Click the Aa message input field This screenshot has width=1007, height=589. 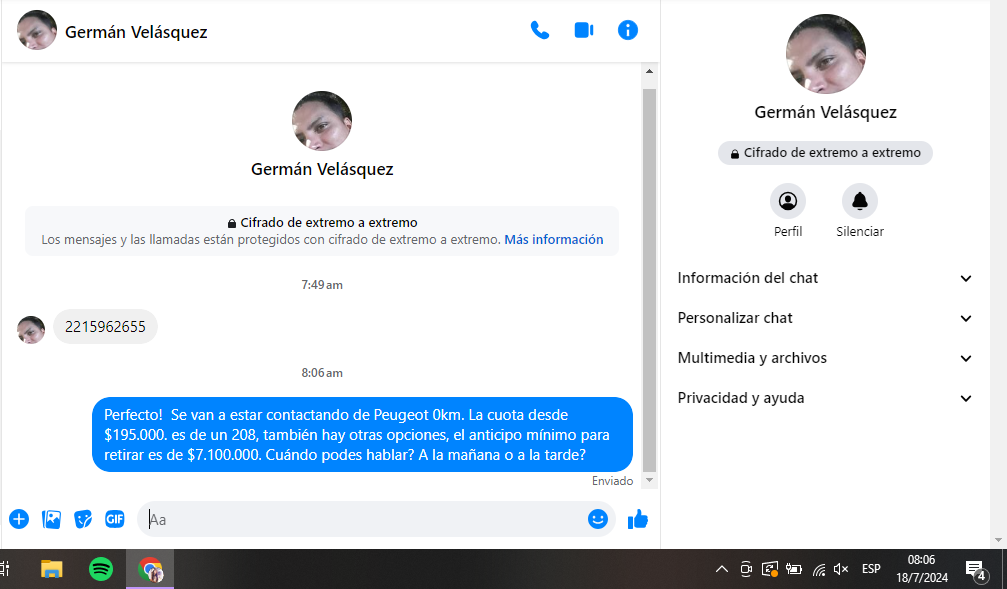(360, 519)
